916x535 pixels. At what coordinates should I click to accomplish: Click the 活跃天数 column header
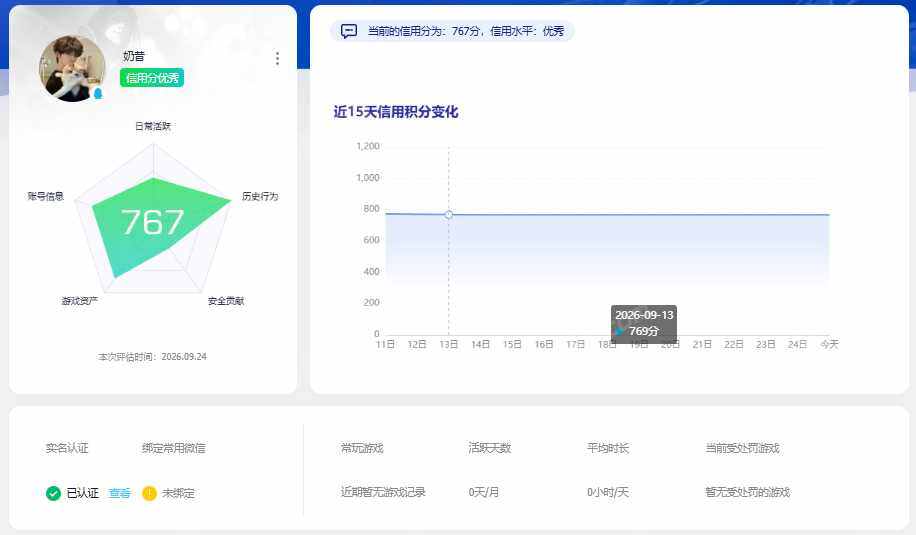[490, 448]
